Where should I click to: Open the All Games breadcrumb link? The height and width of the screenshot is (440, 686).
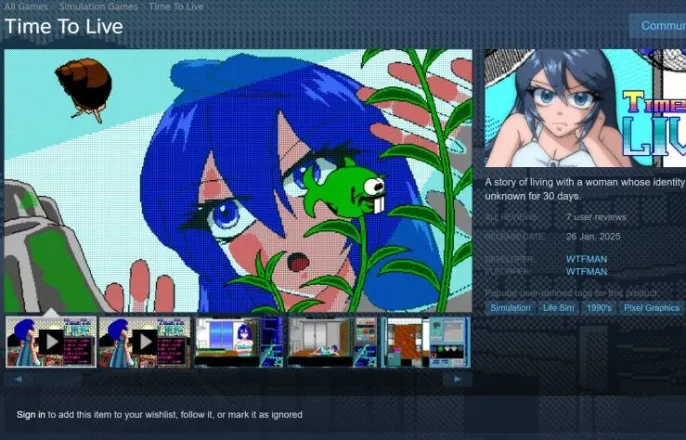(26, 7)
